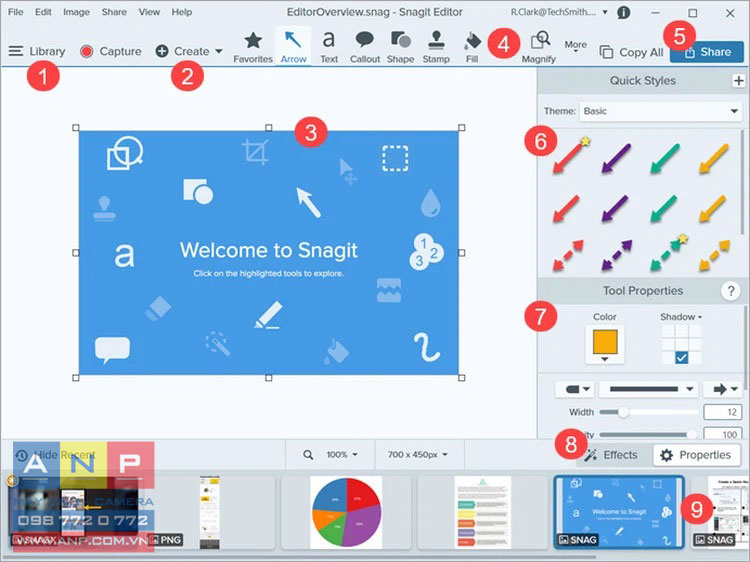Choose the red arrow style in second row
Screen dimensions: 750x562
tap(567, 209)
